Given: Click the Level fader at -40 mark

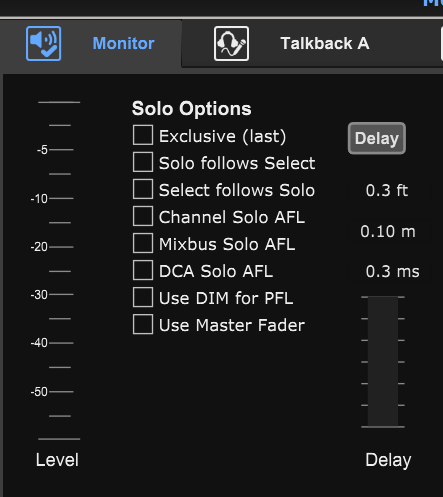Looking at the screenshot, I should point(61,343).
